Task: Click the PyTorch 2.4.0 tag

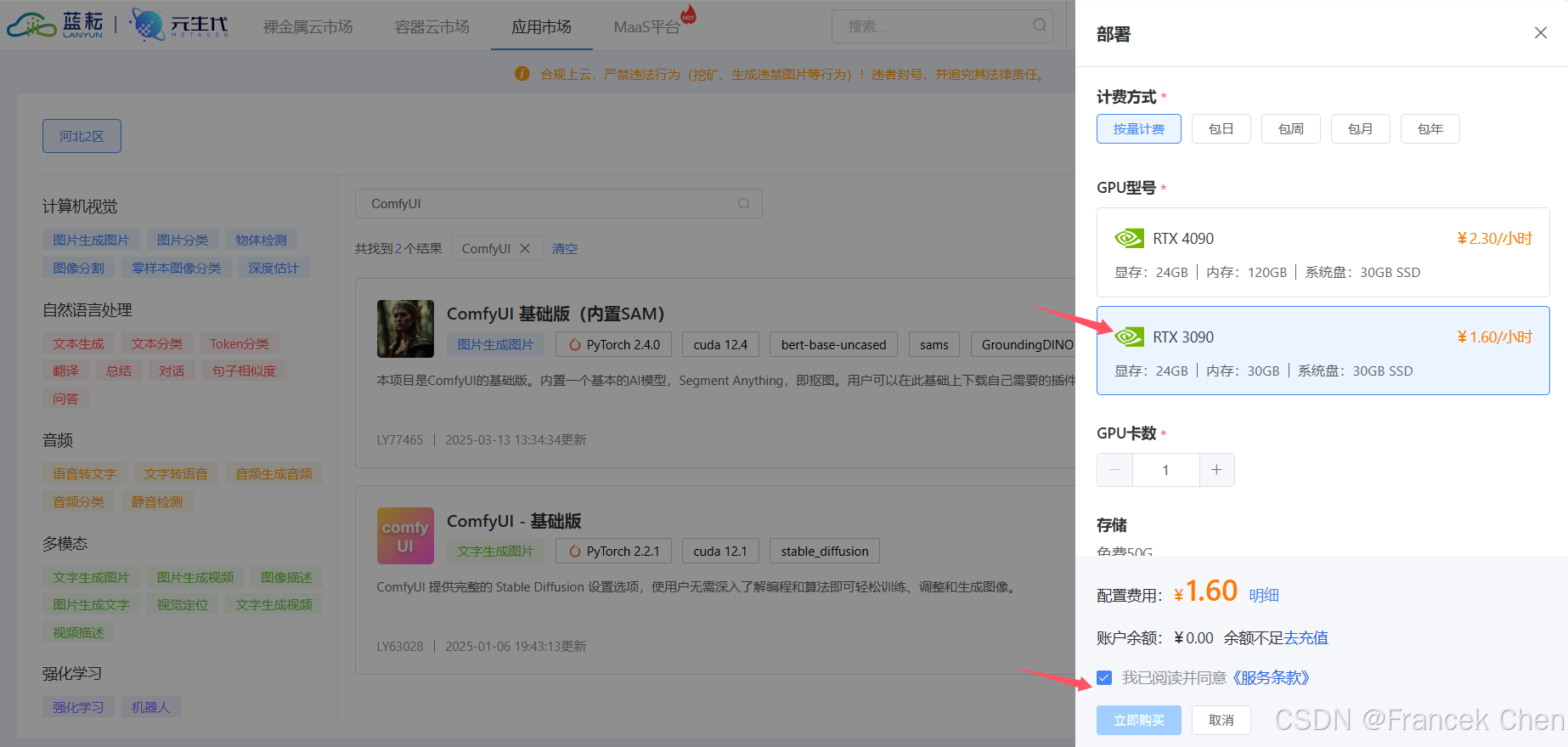Action: [x=614, y=345]
